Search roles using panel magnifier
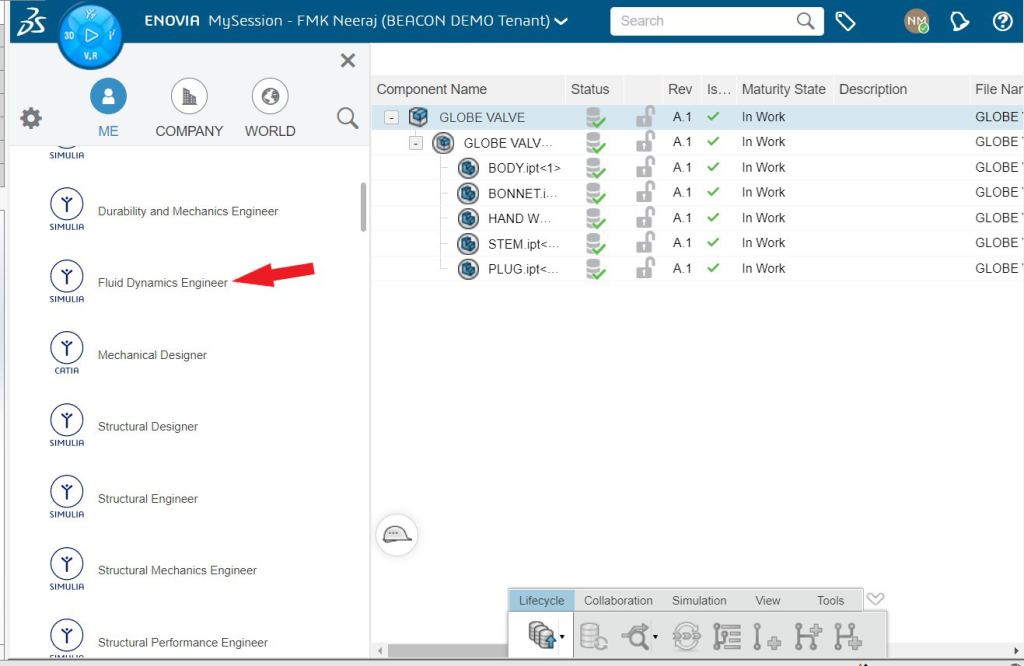Viewport: 1024px width, 666px height. click(347, 118)
